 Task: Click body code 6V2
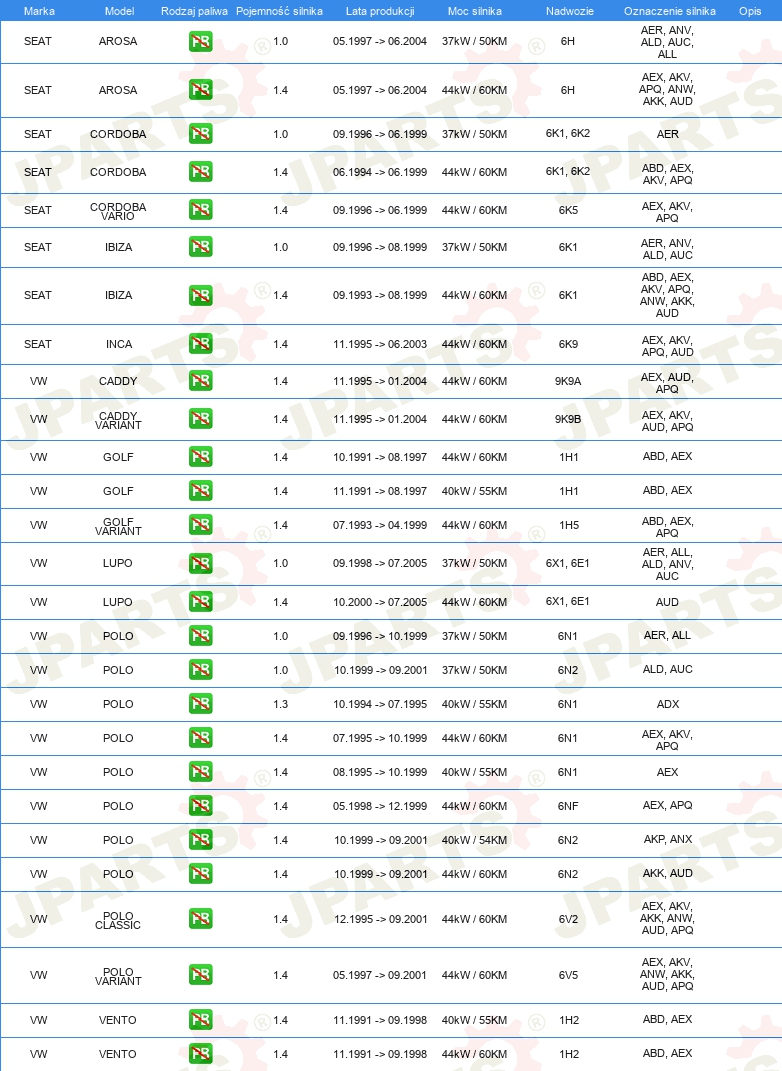coord(568,919)
